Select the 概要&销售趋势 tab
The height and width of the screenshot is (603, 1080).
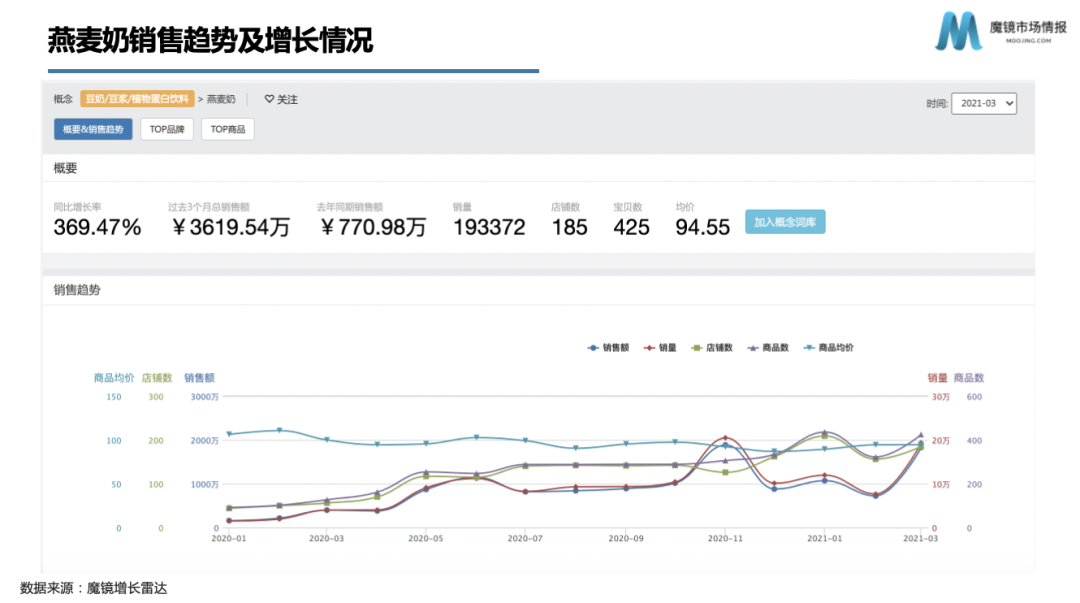click(x=93, y=129)
